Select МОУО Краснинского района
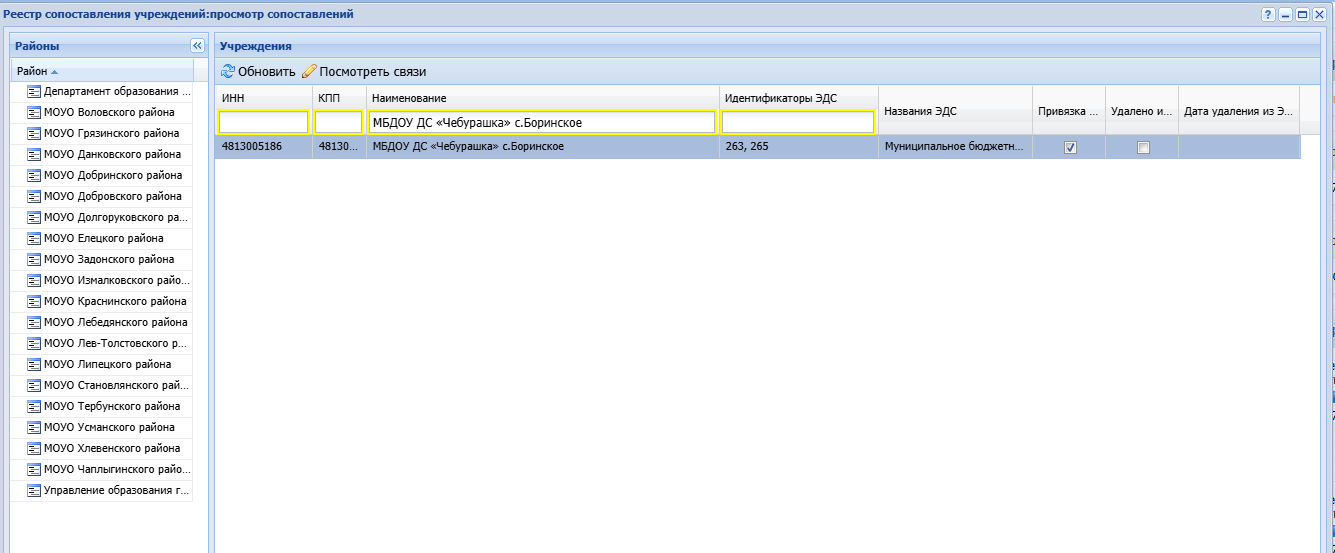Screen dimensions: 1335x553 [106, 301]
